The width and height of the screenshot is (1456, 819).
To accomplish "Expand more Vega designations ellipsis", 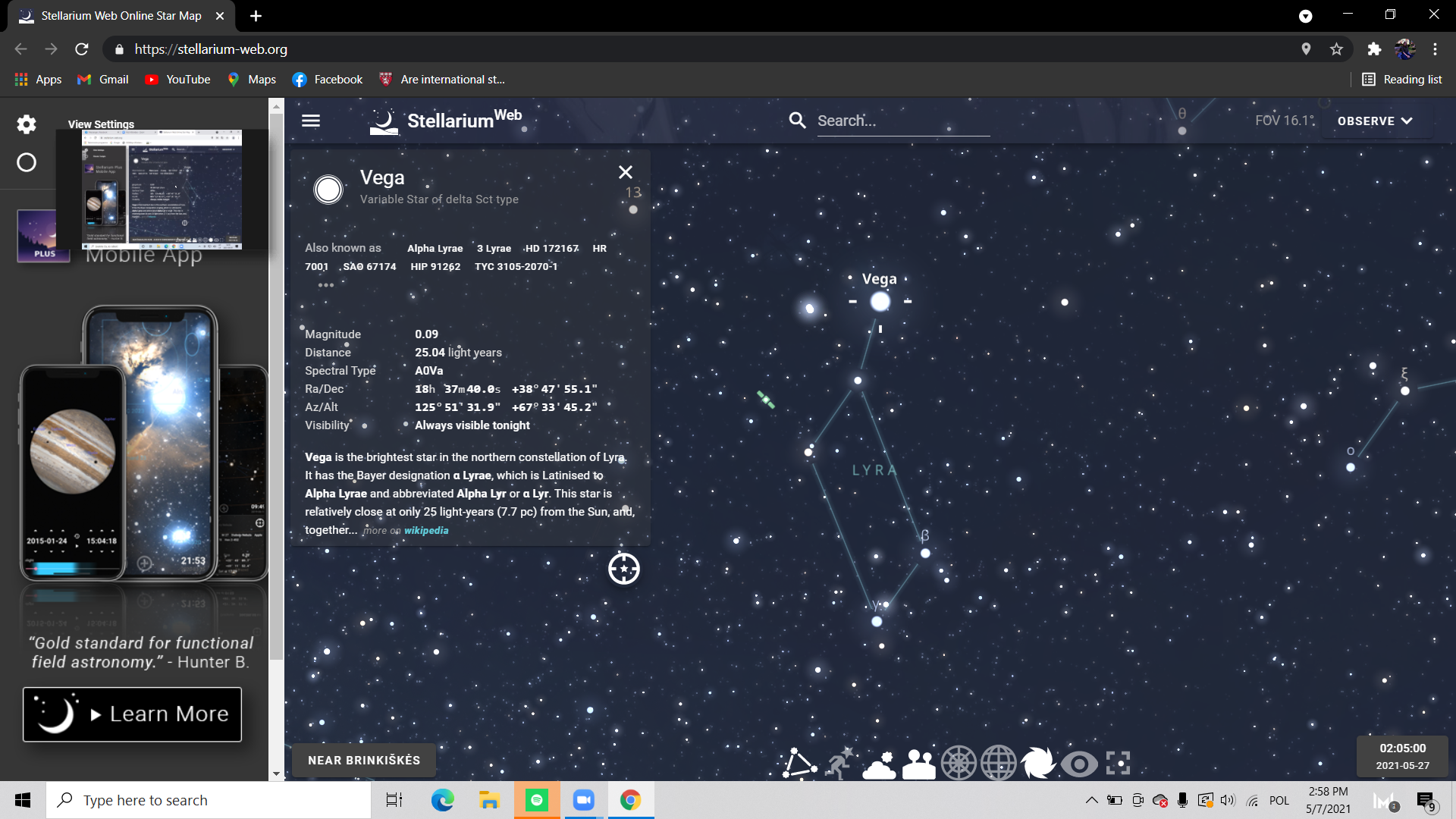I will coord(326,285).
